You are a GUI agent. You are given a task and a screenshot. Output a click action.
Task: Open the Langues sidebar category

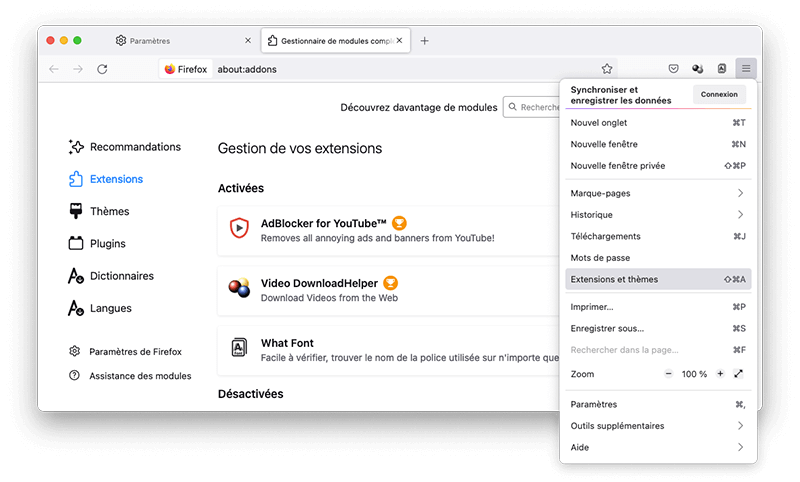point(100,308)
